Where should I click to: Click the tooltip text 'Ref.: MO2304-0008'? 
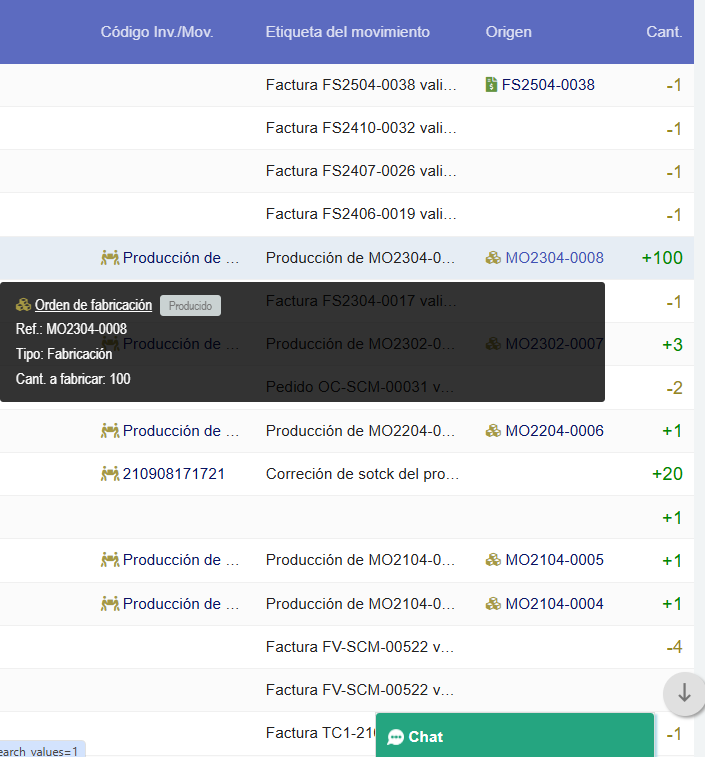pyautogui.click(x=71, y=329)
